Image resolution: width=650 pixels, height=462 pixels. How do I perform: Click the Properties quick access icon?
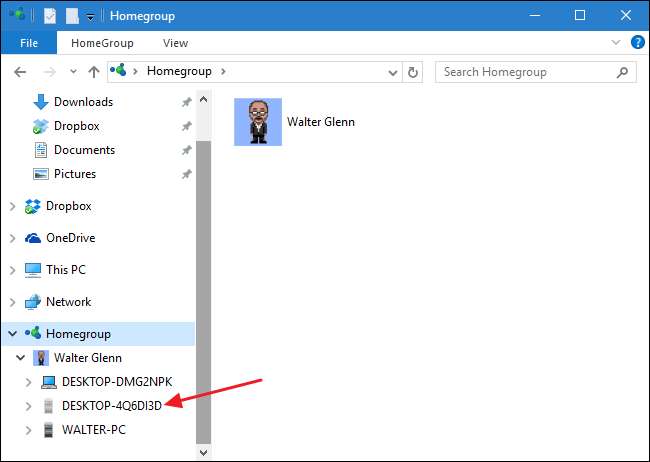pyautogui.click(x=50, y=16)
